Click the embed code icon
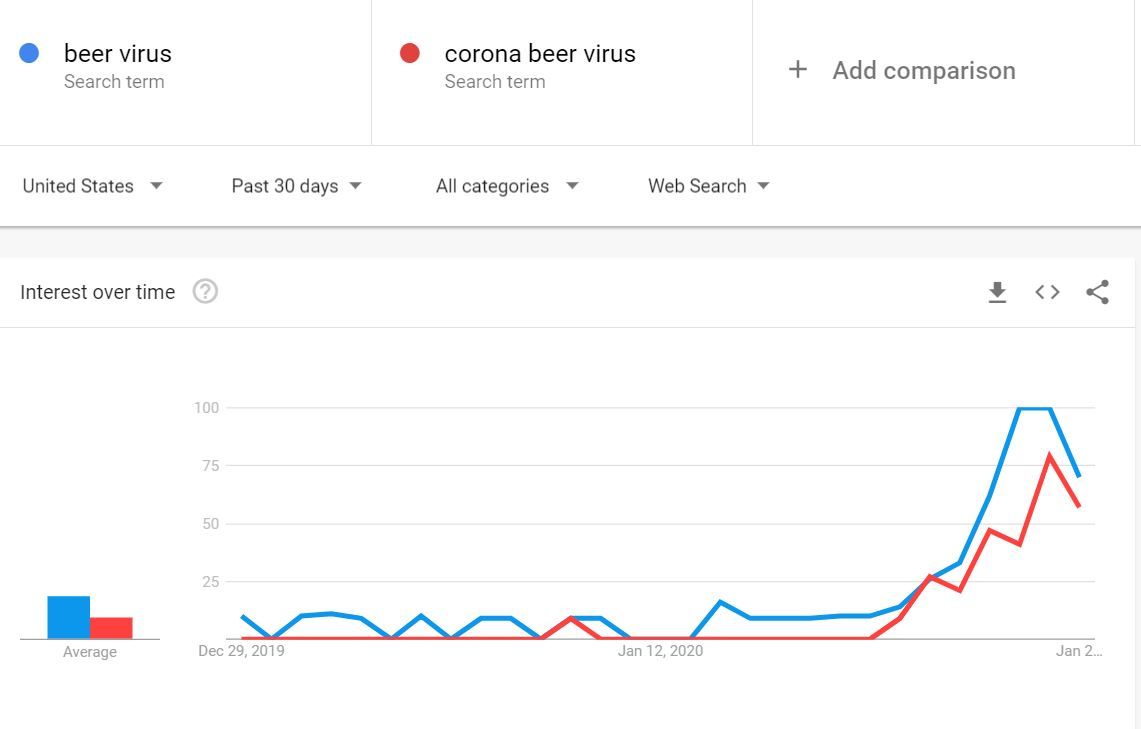This screenshot has width=1141, height=729. tap(1047, 292)
